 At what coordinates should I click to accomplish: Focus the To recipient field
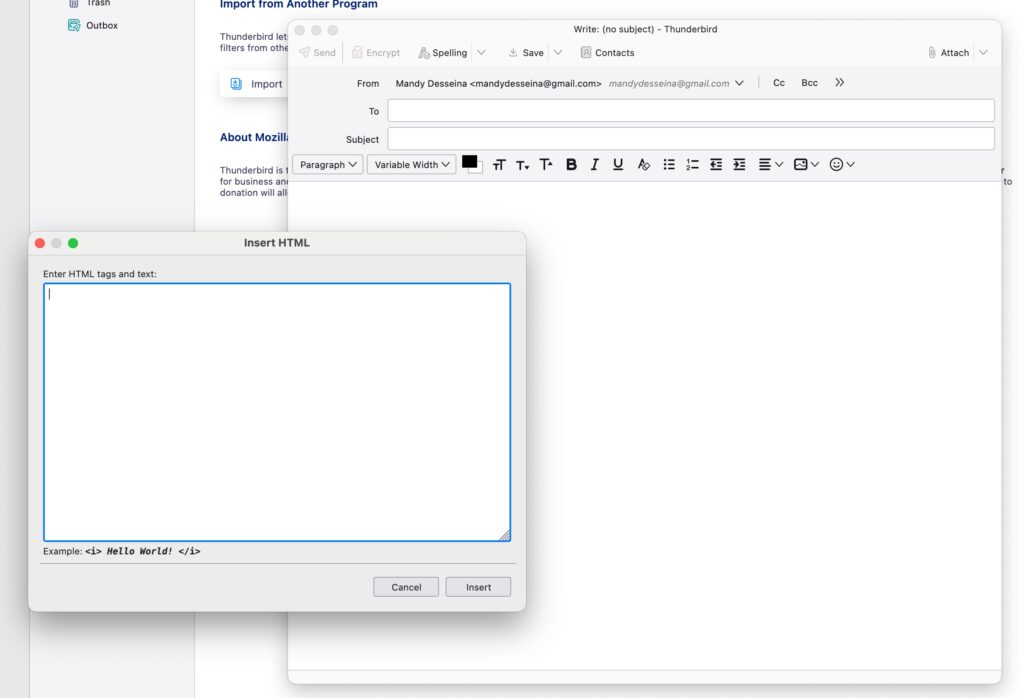[x=691, y=110]
